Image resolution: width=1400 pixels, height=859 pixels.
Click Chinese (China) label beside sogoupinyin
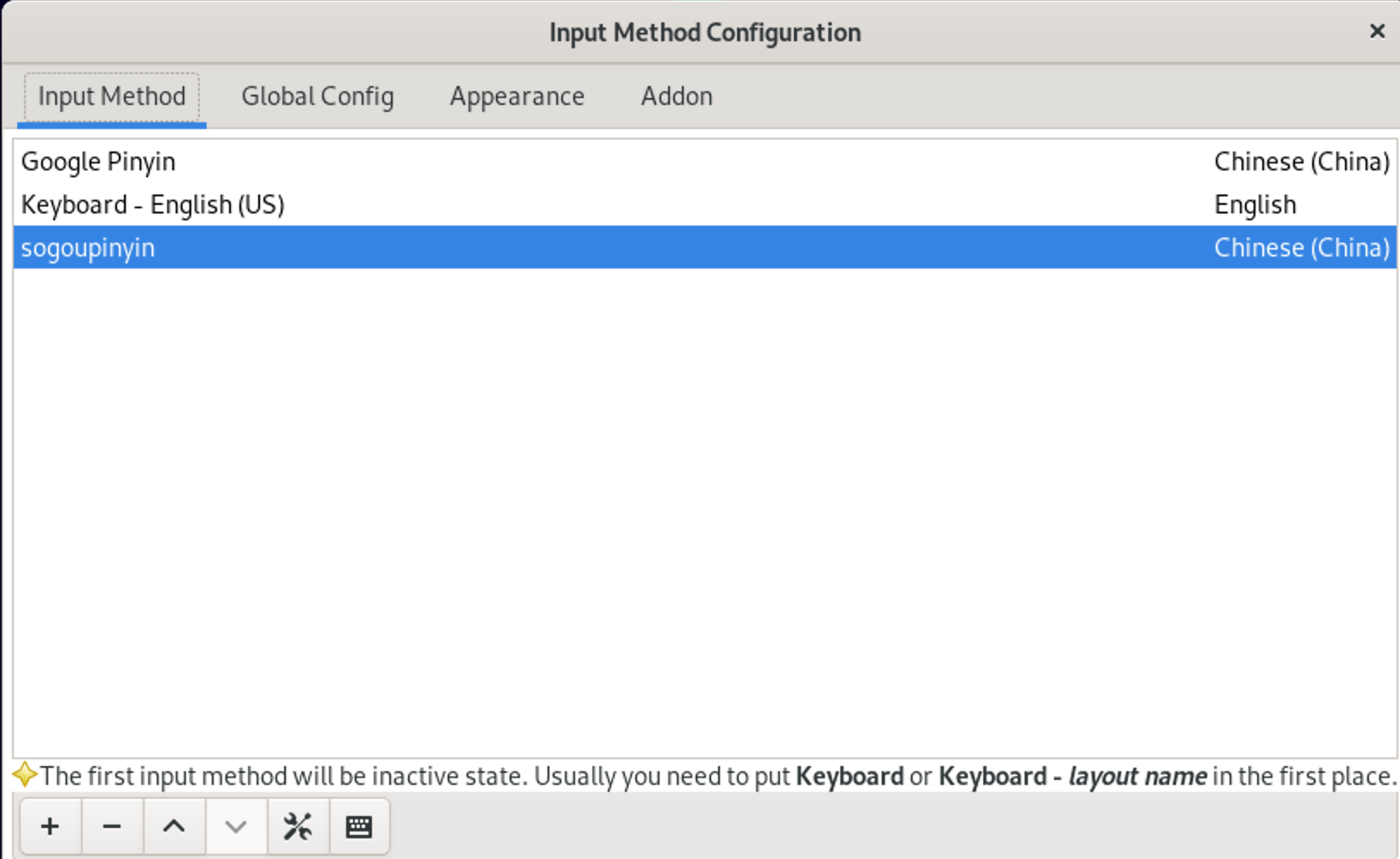coord(1302,248)
